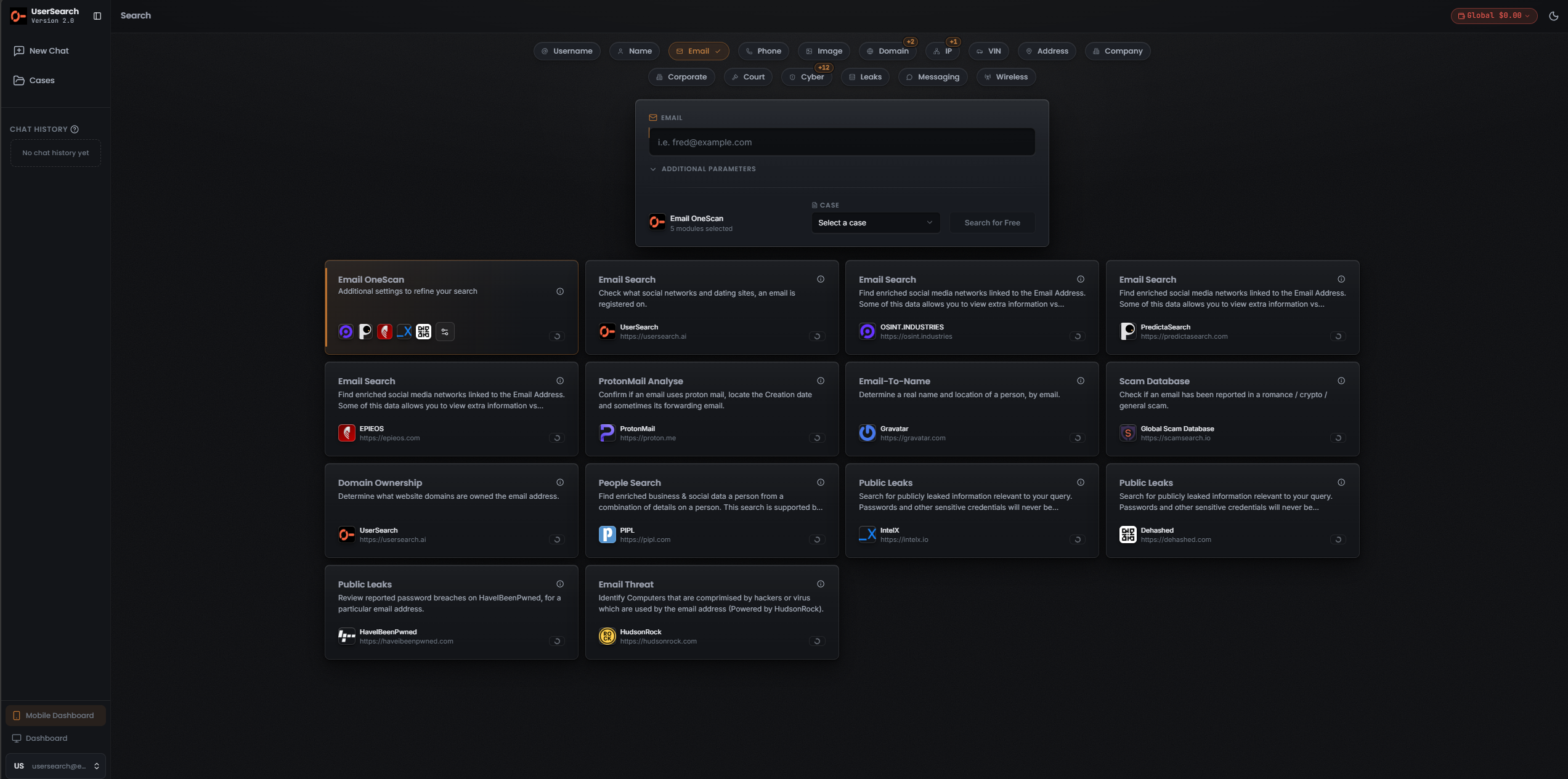Open the https://dehashed.com link

point(1176,540)
